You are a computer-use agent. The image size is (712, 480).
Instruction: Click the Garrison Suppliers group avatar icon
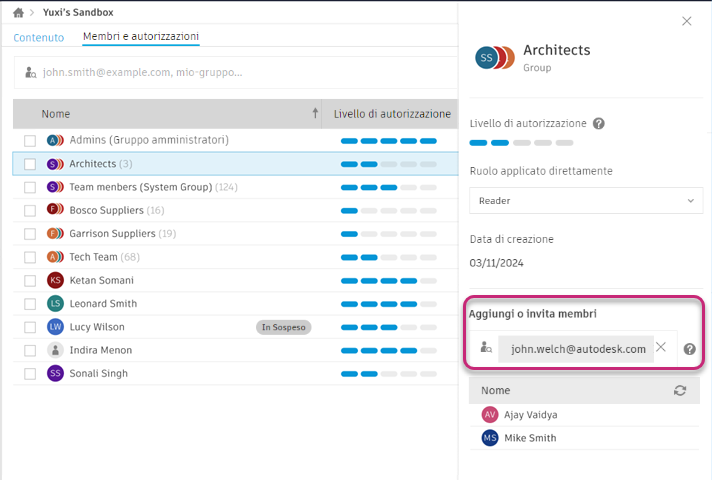pyautogui.click(x=55, y=234)
